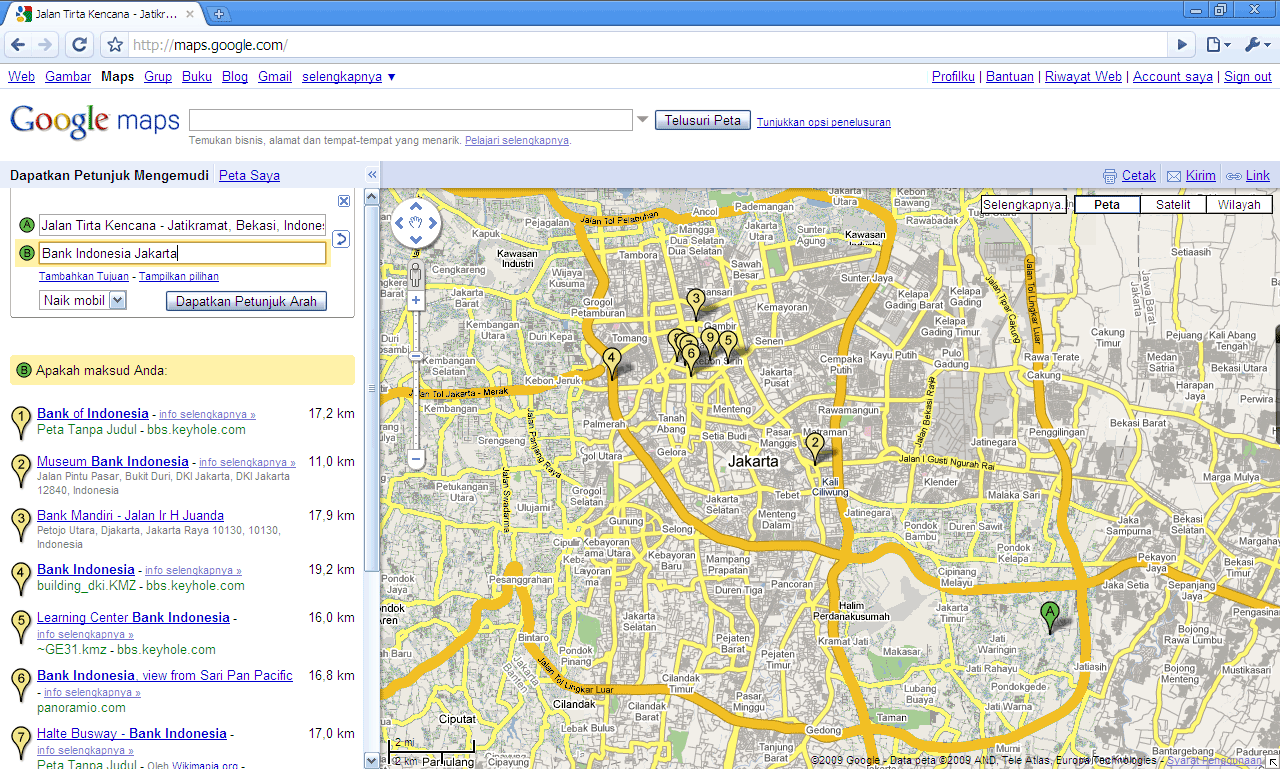Open Bank Mandiri - Jalan Ir H Juanda result
Screen dimensions: 1280x769
130,516
